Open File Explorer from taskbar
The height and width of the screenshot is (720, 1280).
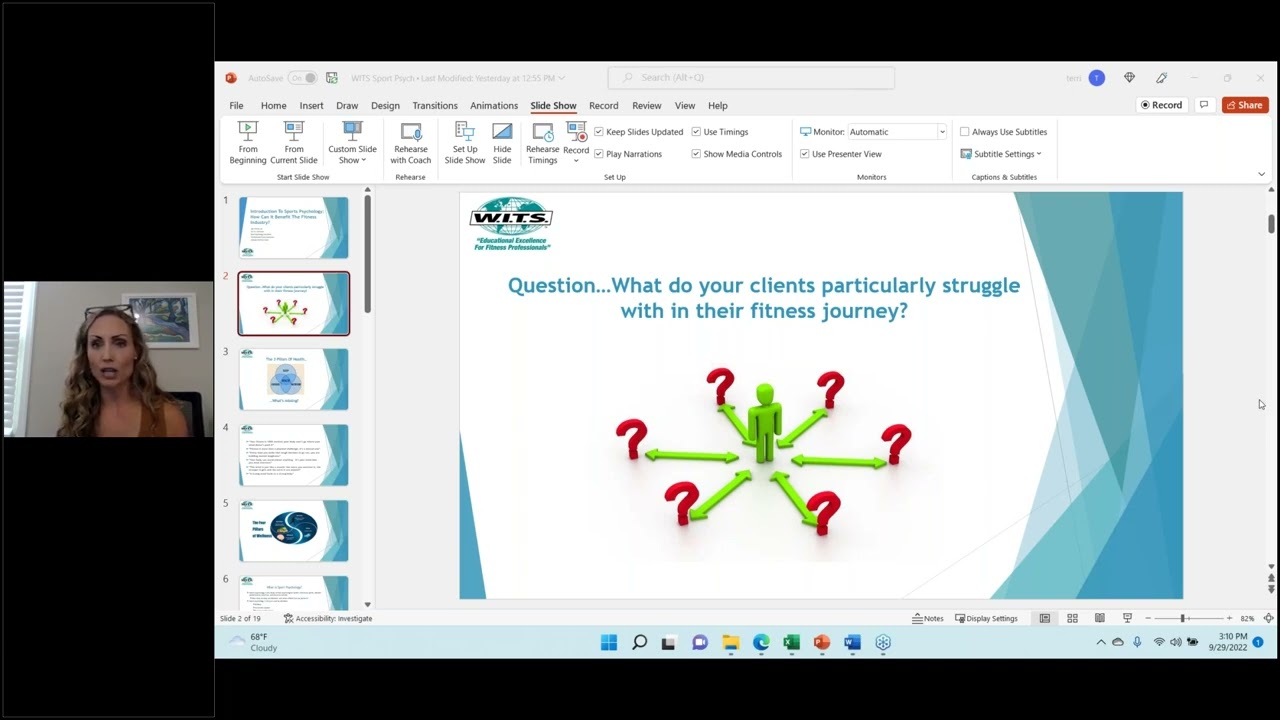730,643
